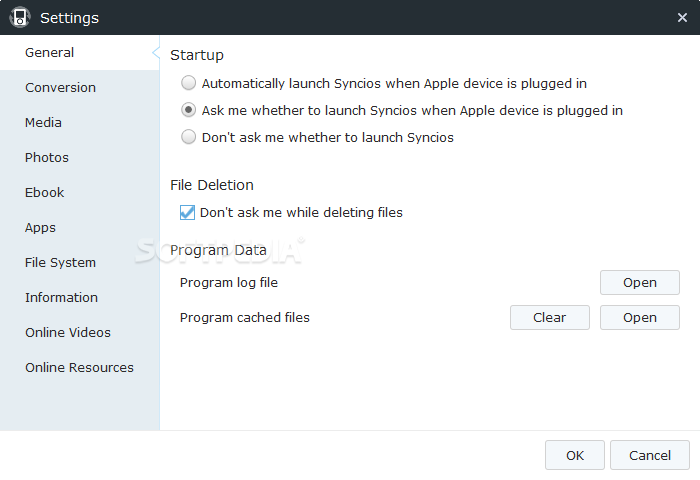Close the Settings dialog
The width and height of the screenshot is (700, 480).
coord(682,17)
